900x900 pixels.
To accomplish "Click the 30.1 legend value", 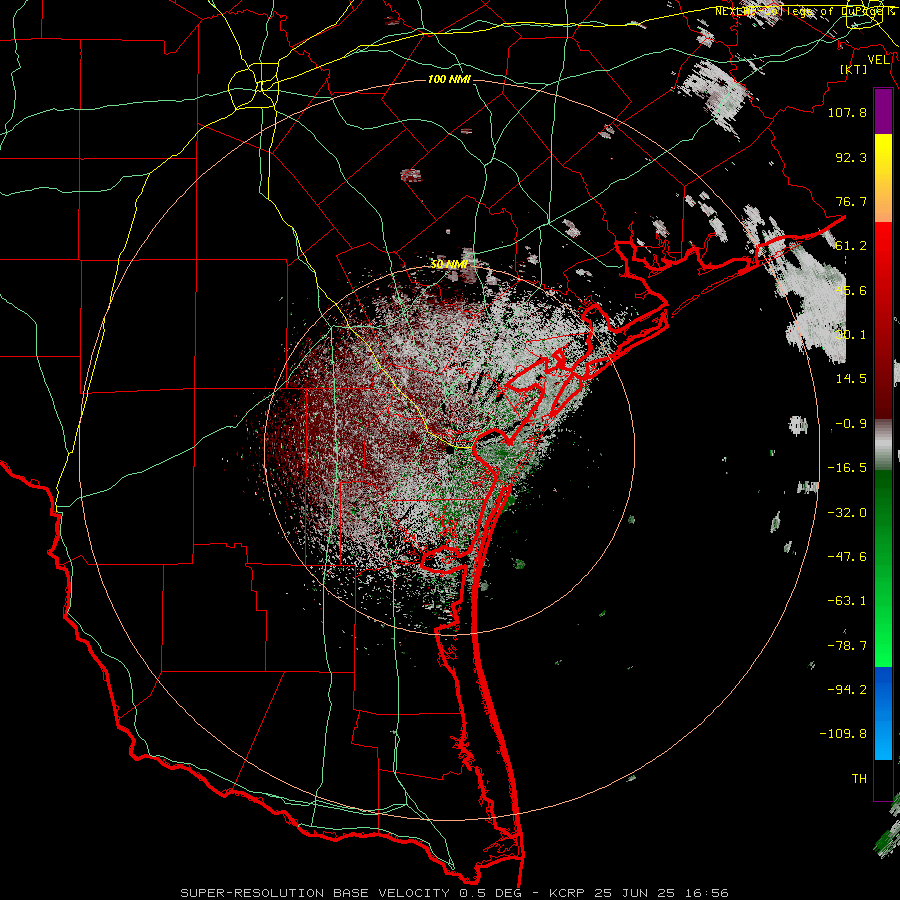I will [851, 335].
